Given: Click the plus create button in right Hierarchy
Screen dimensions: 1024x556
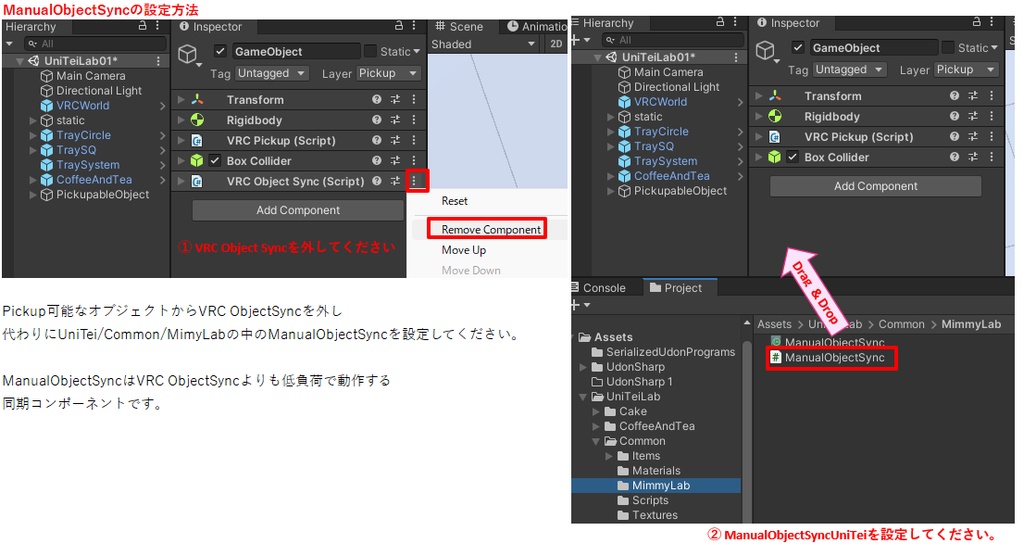Looking at the screenshot, I should coord(575,40).
